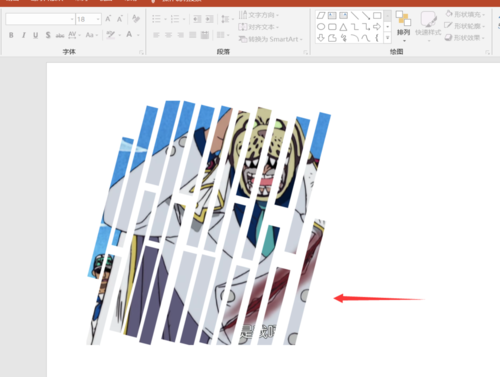Toggle Bold formatting button
The width and height of the screenshot is (500, 377).
(x=11, y=35)
